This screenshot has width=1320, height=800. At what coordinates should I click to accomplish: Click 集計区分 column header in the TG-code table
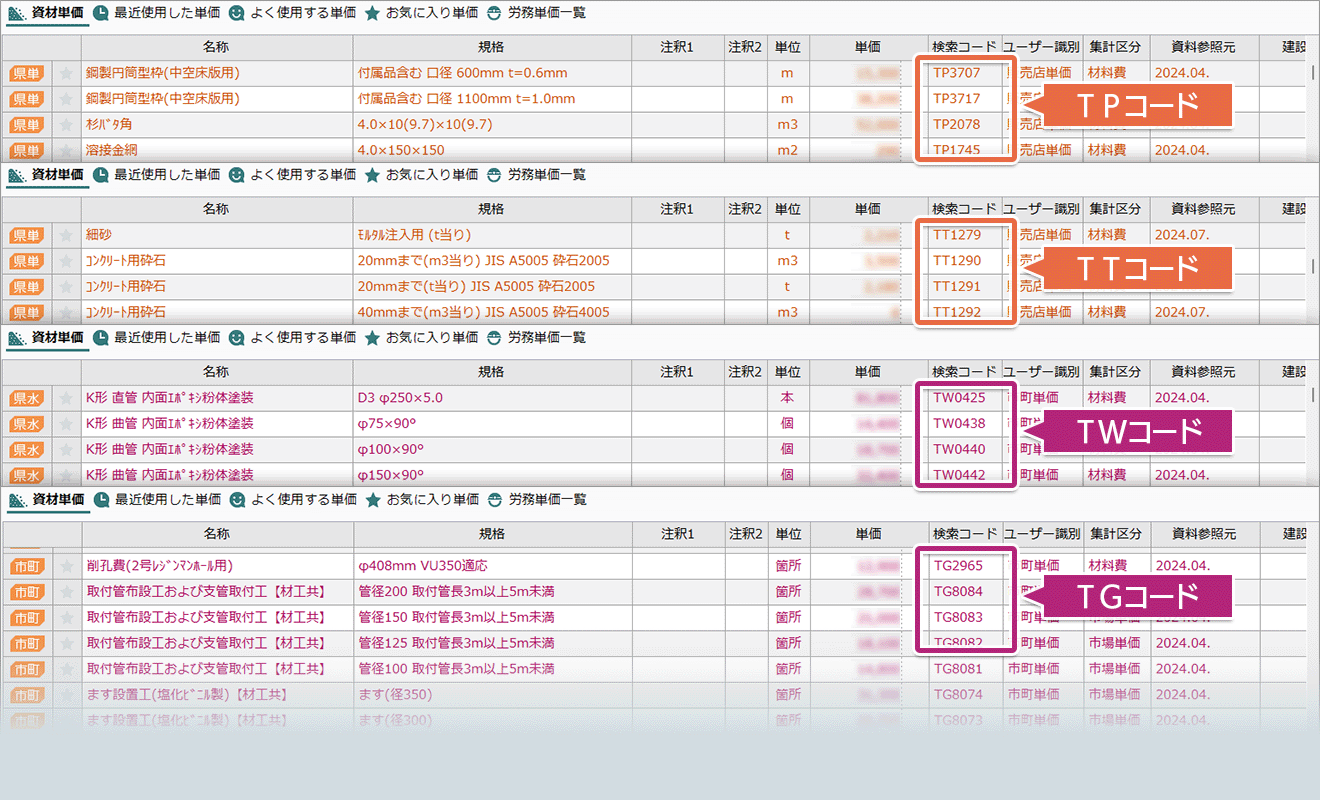[x=1115, y=534]
